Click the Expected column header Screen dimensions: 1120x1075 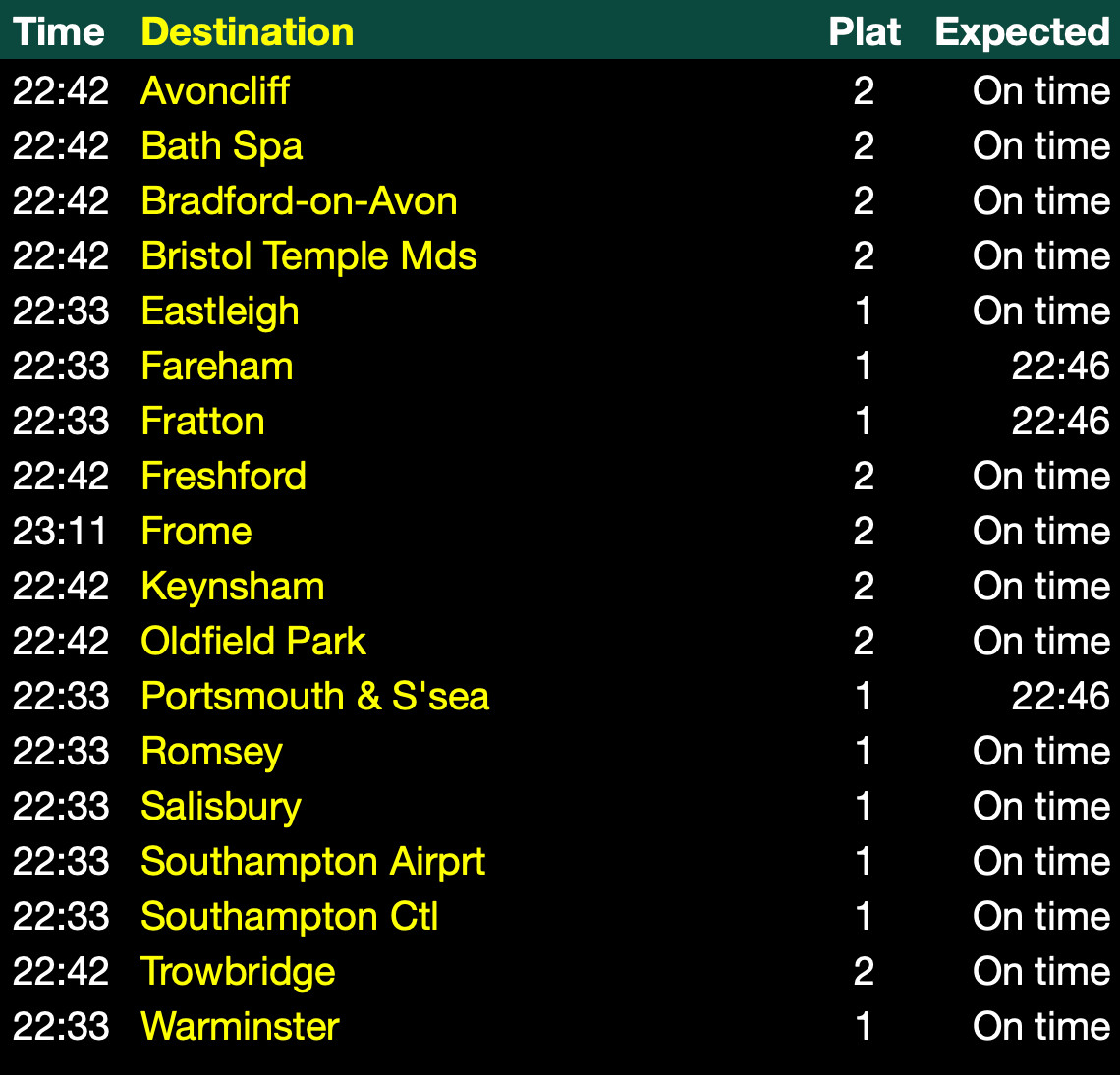(1022, 31)
